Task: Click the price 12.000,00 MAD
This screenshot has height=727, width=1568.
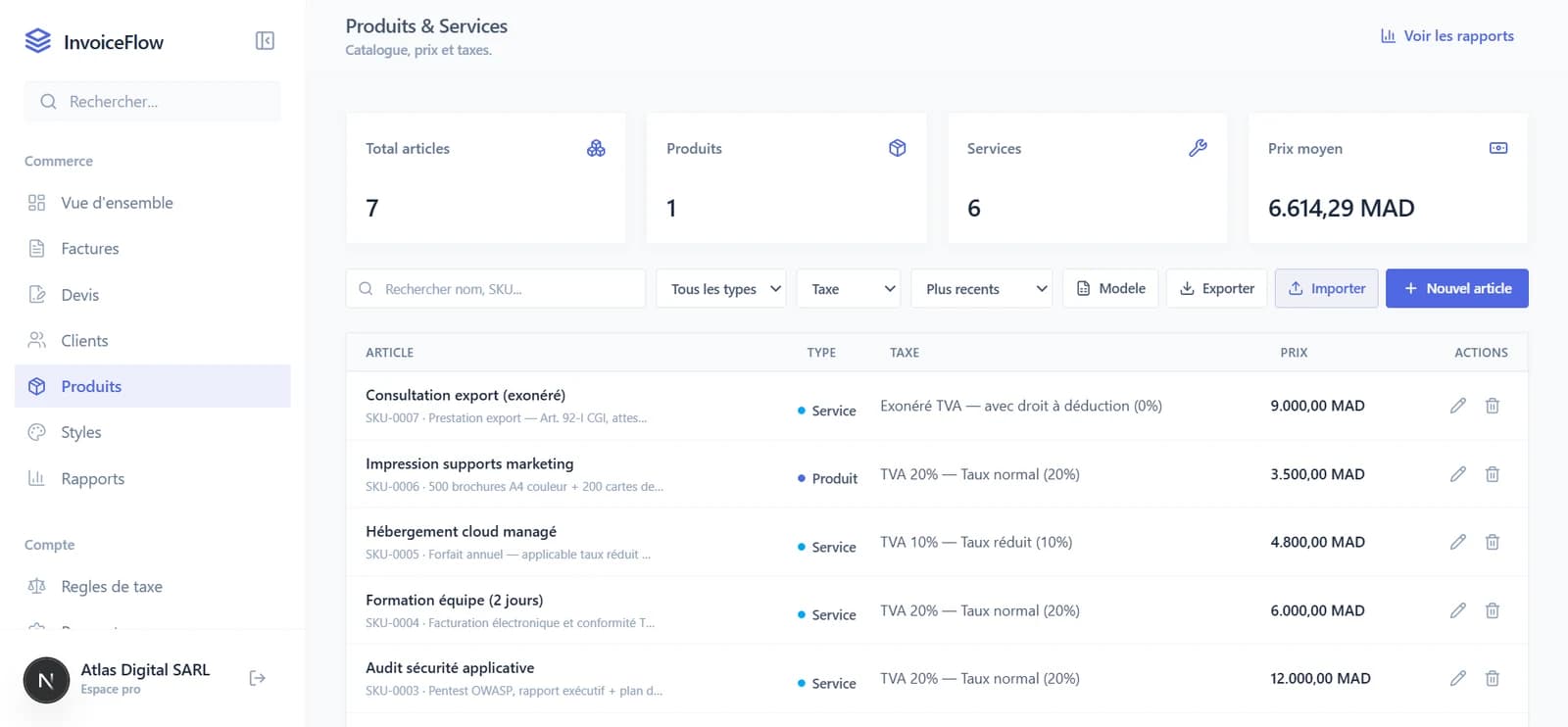Action: click(x=1320, y=678)
